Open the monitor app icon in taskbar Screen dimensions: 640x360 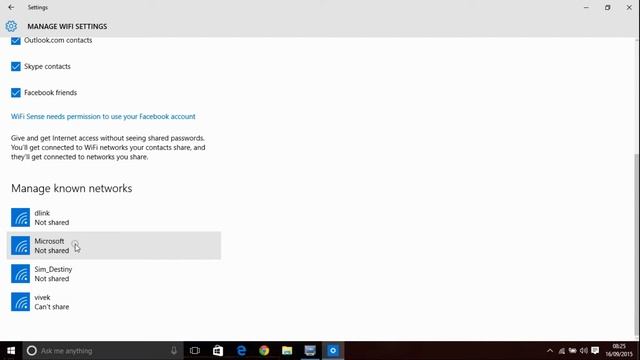point(310,351)
